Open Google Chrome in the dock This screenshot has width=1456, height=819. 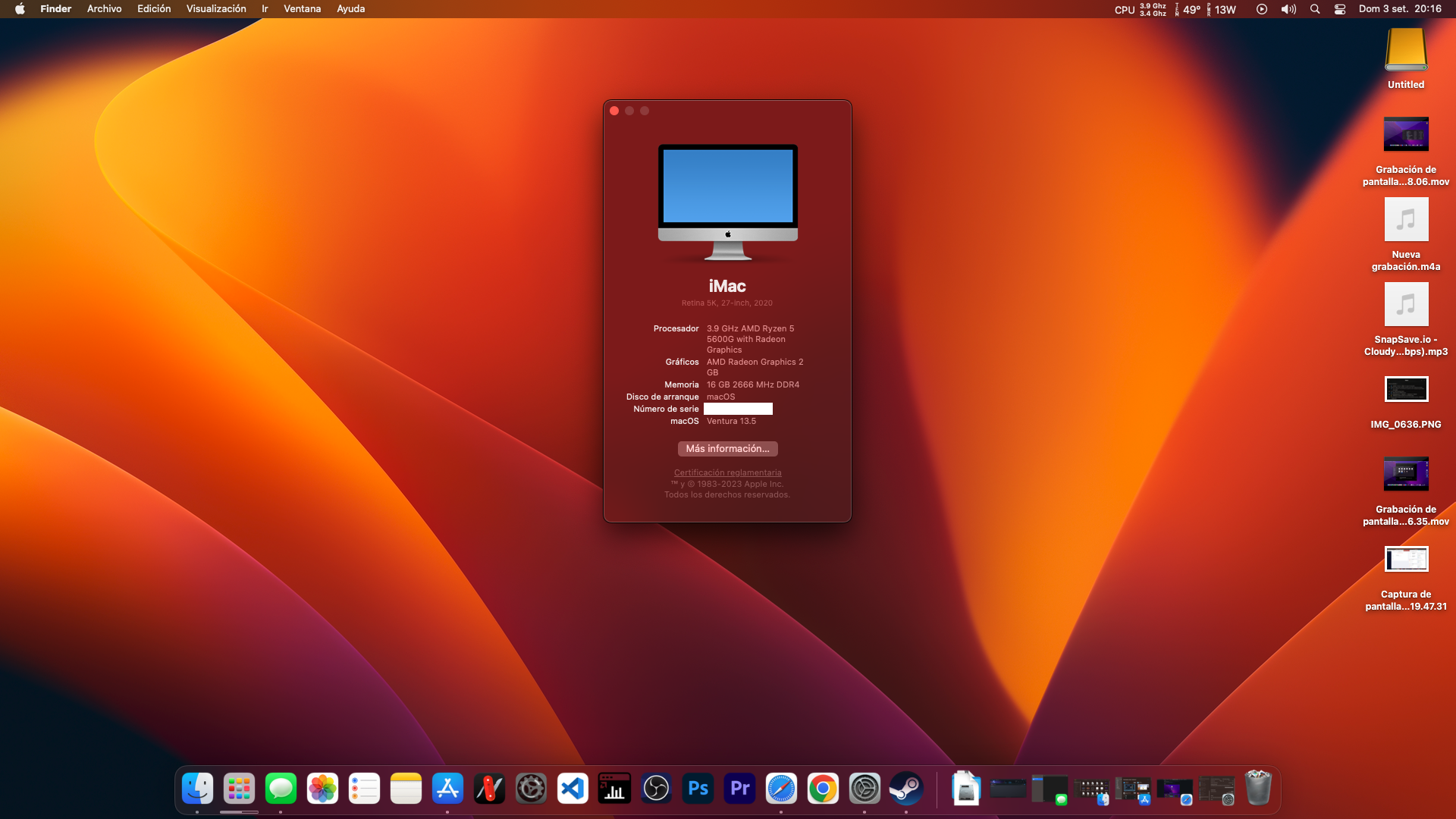[823, 789]
